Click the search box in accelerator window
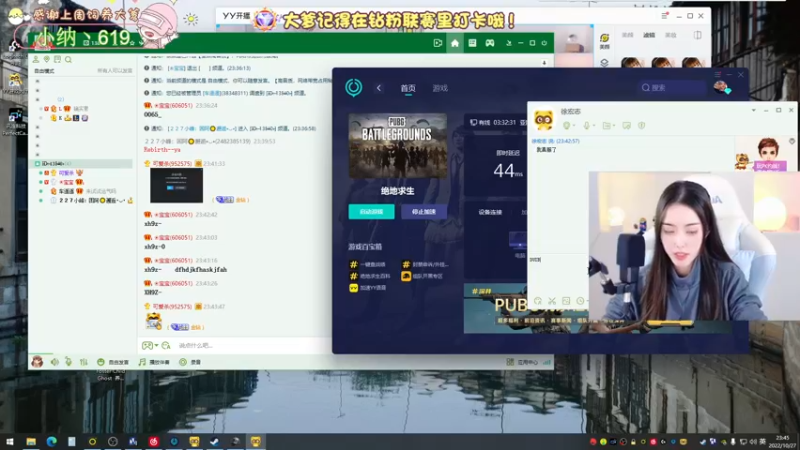 click(x=671, y=88)
